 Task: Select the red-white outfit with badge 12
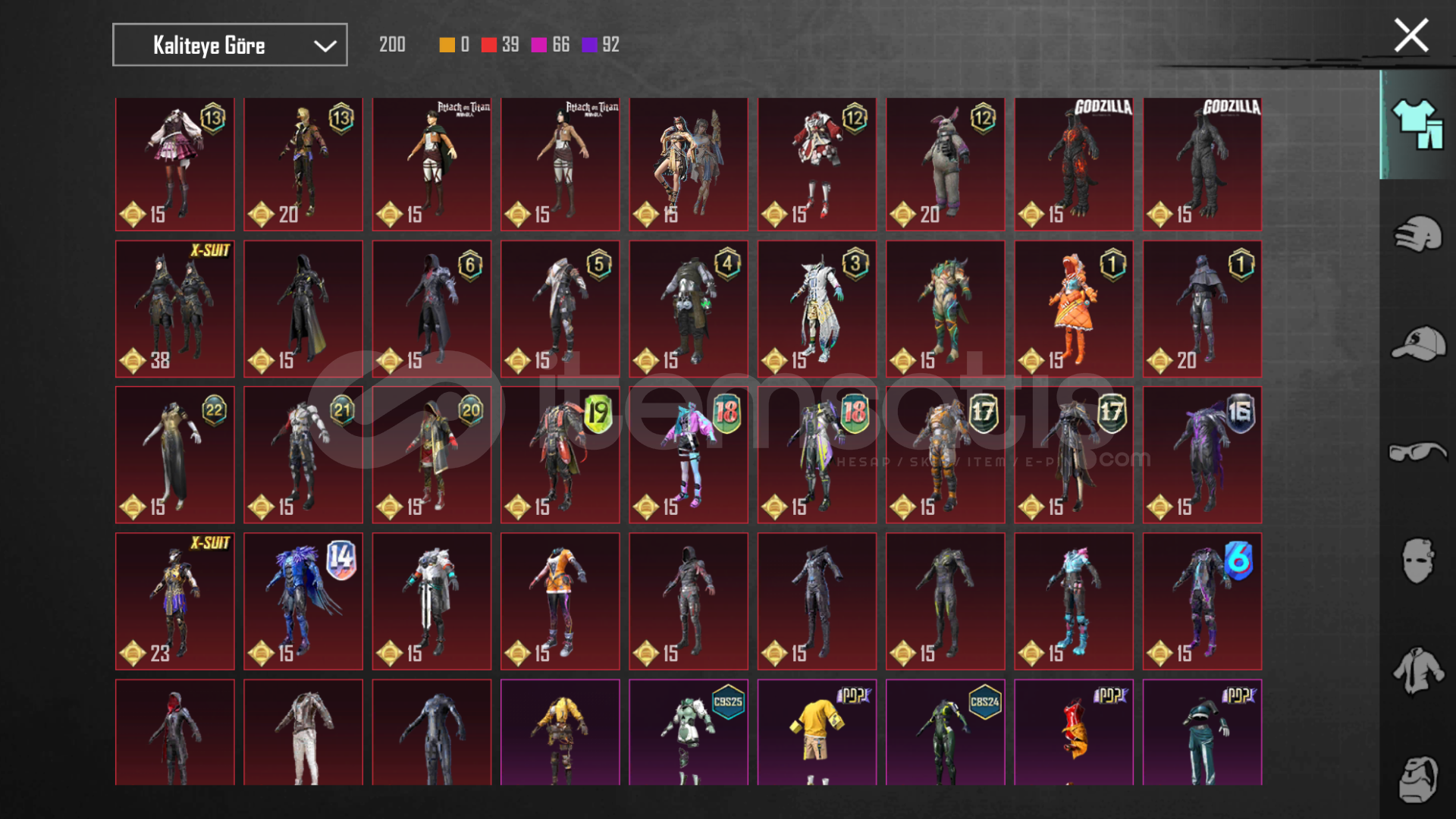point(817,164)
